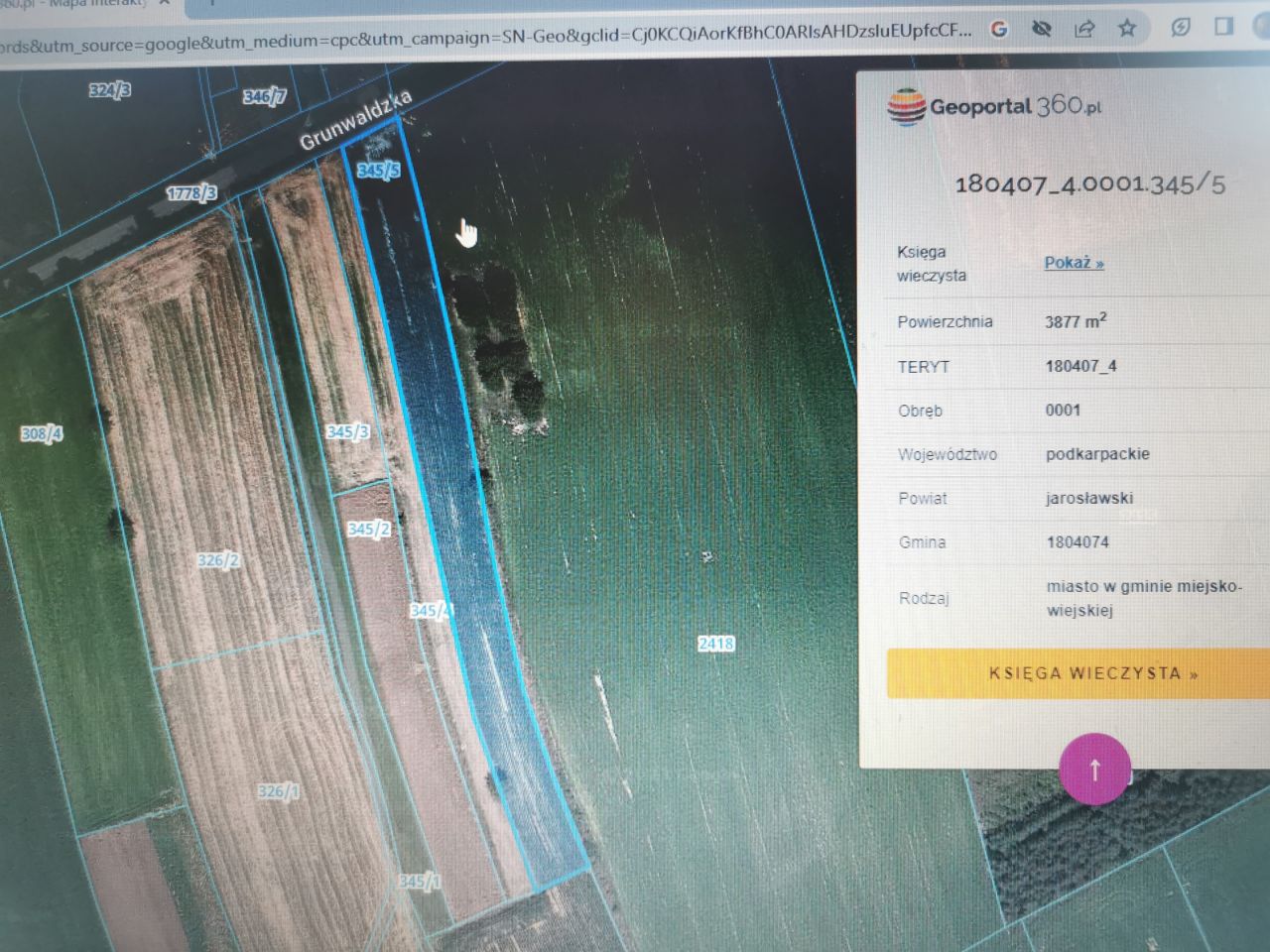Click the Powierzchnia value 3877 m²
Viewport: 1270px width, 952px height.
[1076, 321]
